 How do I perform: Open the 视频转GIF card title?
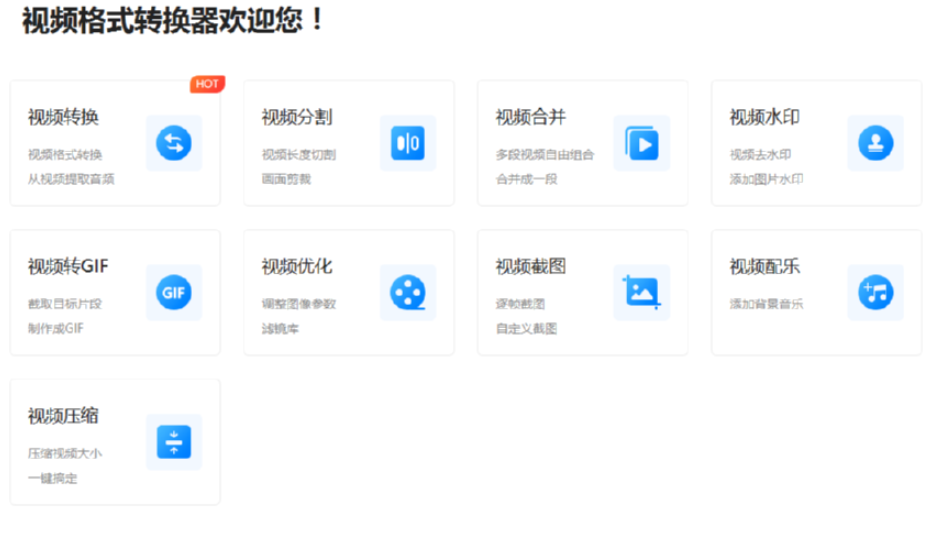[x=68, y=266]
